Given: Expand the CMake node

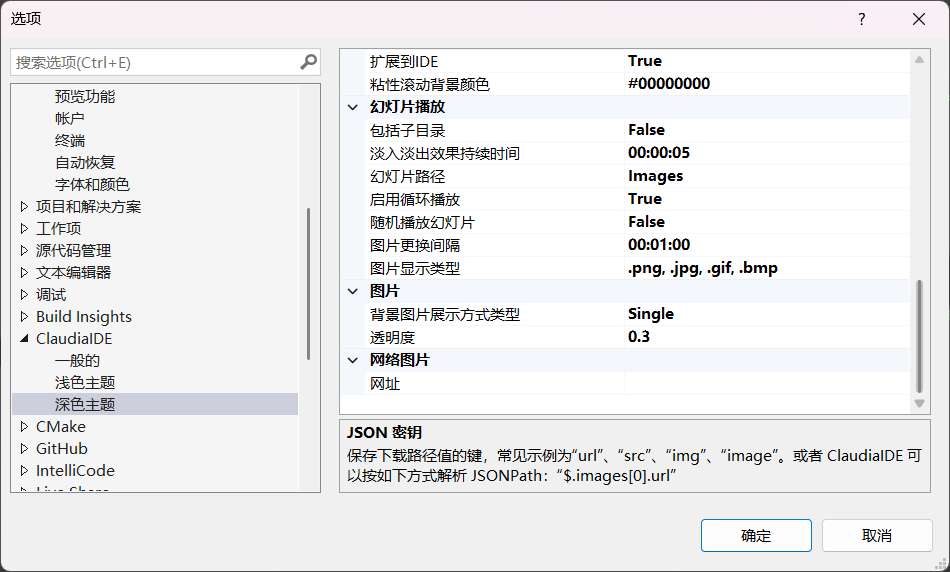Looking at the screenshot, I should point(24,427).
